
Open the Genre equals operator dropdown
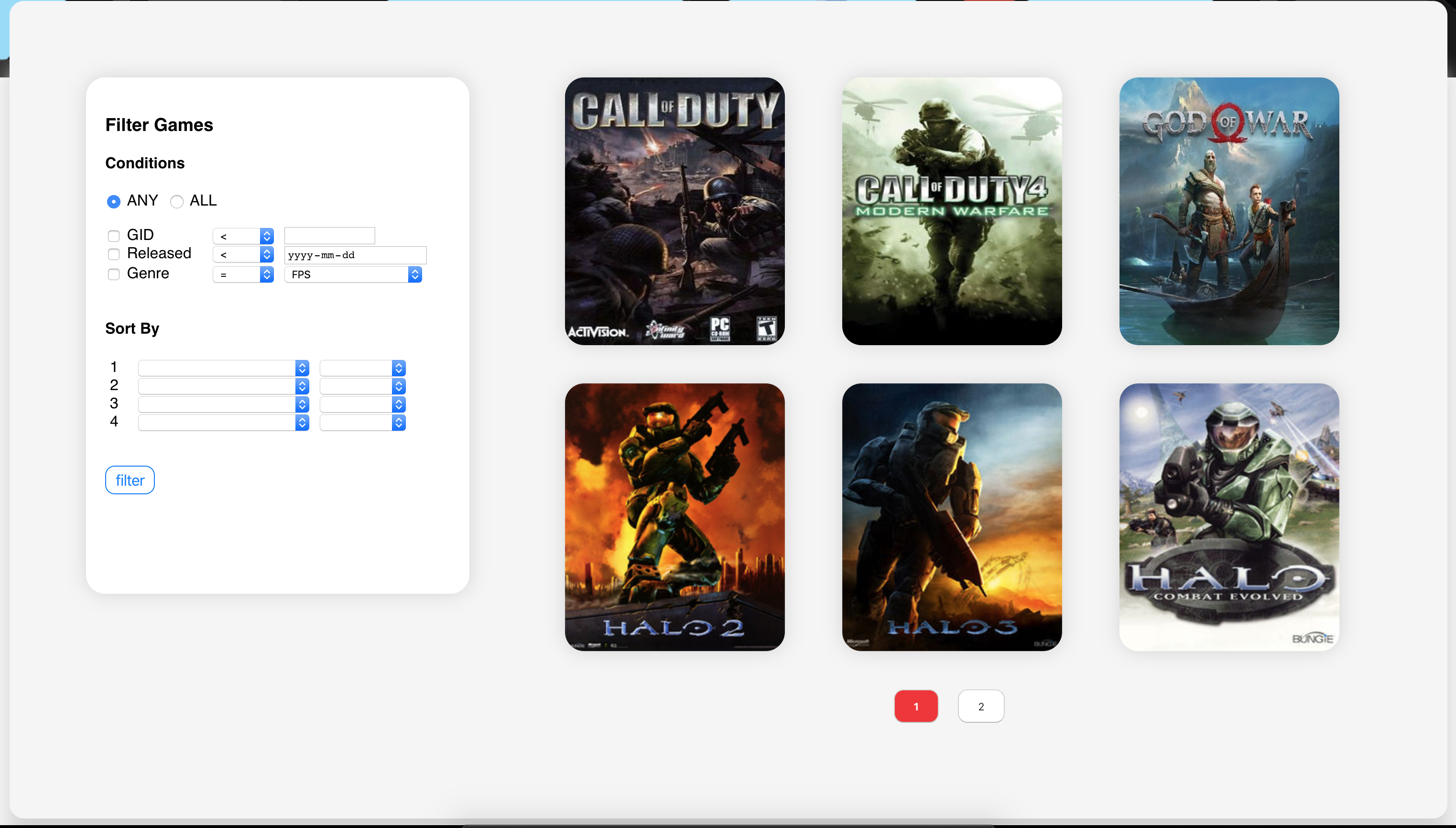[243, 275]
